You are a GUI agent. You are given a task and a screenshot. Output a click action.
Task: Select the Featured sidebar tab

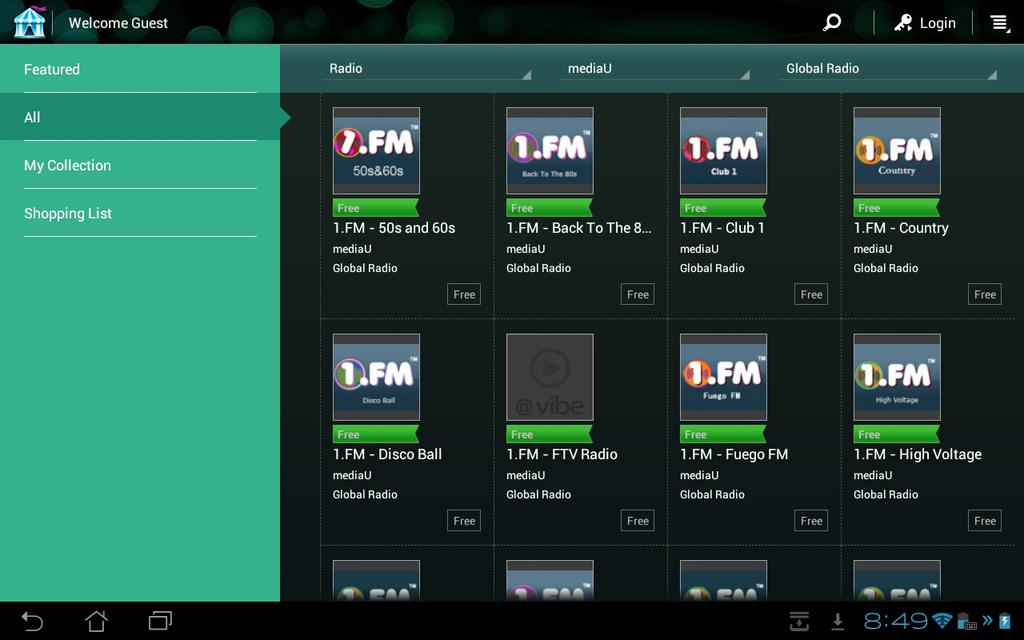click(140, 69)
